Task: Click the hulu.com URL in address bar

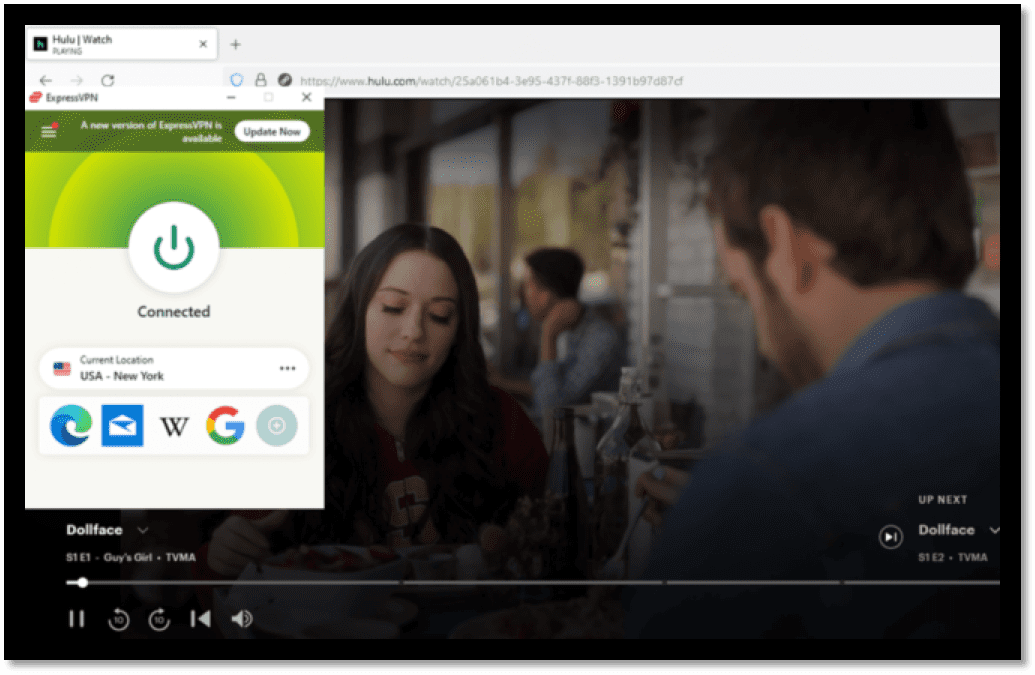Action: coord(491,81)
